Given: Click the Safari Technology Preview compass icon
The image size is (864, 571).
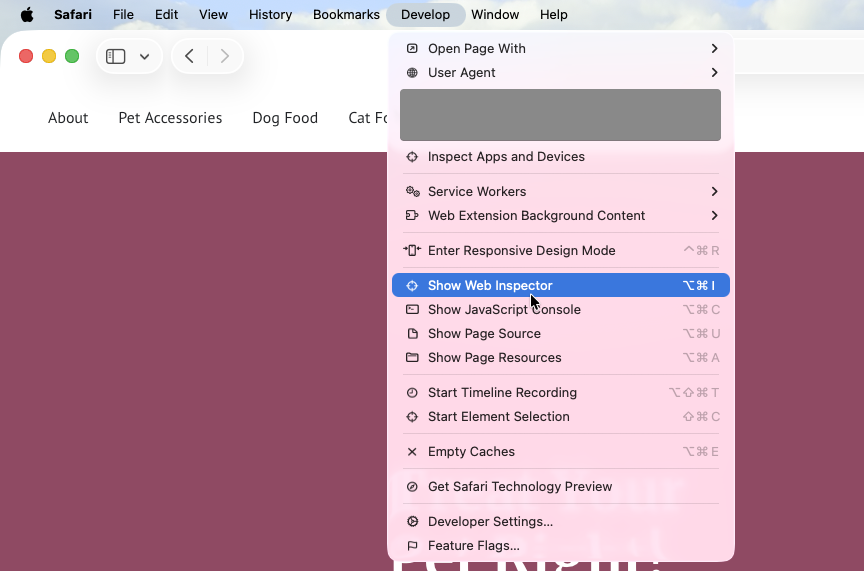Looking at the screenshot, I should pyautogui.click(x=412, y=486).
